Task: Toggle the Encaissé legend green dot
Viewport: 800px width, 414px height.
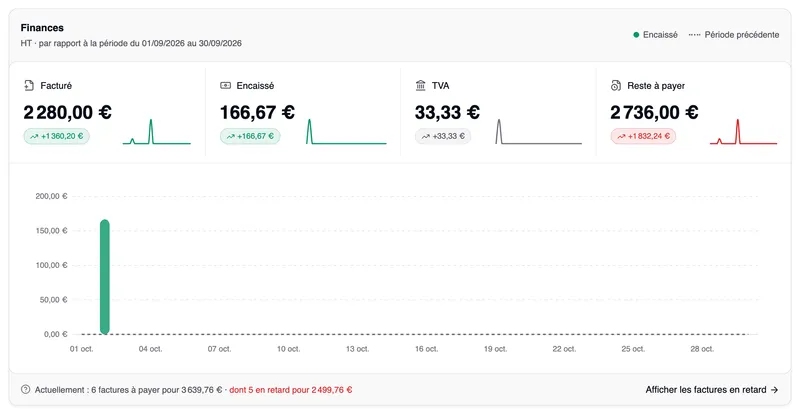Action: [636, 35]
